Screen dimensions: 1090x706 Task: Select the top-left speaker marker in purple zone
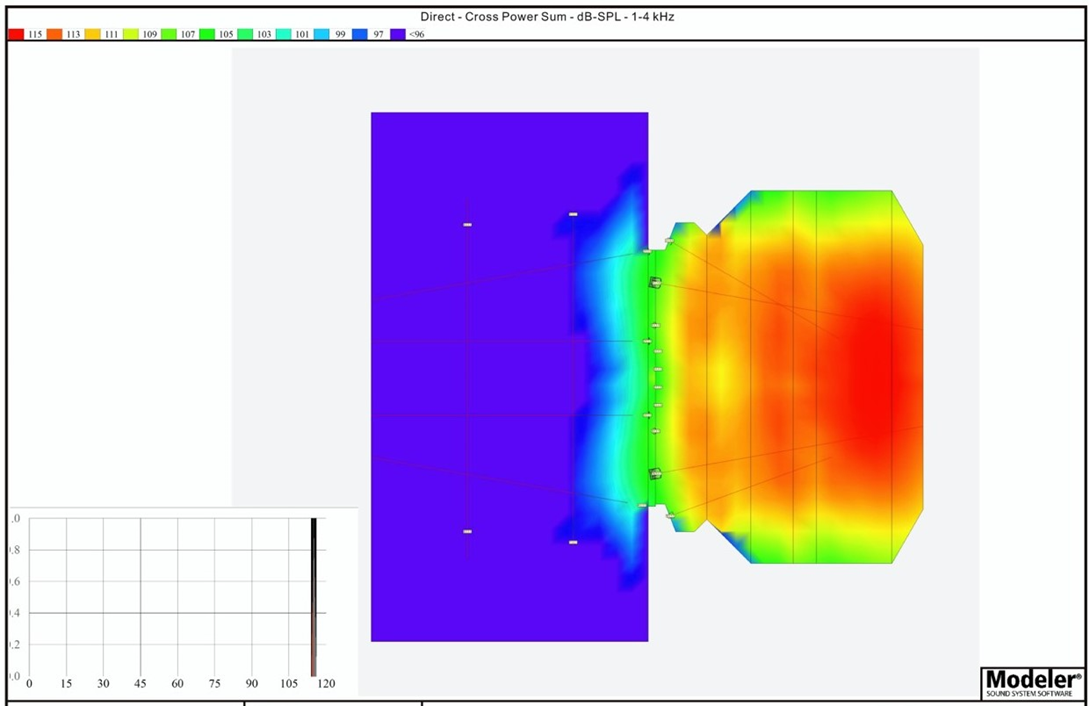pos(467,225)
